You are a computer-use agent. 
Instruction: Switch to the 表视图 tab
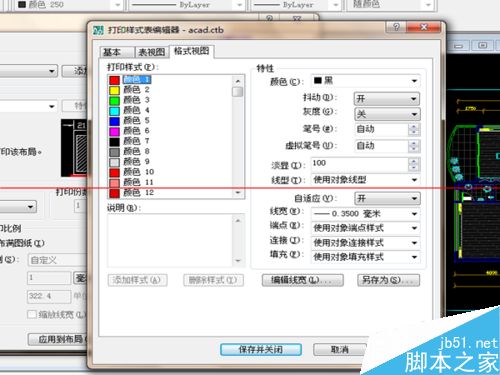tap(152, 52)
